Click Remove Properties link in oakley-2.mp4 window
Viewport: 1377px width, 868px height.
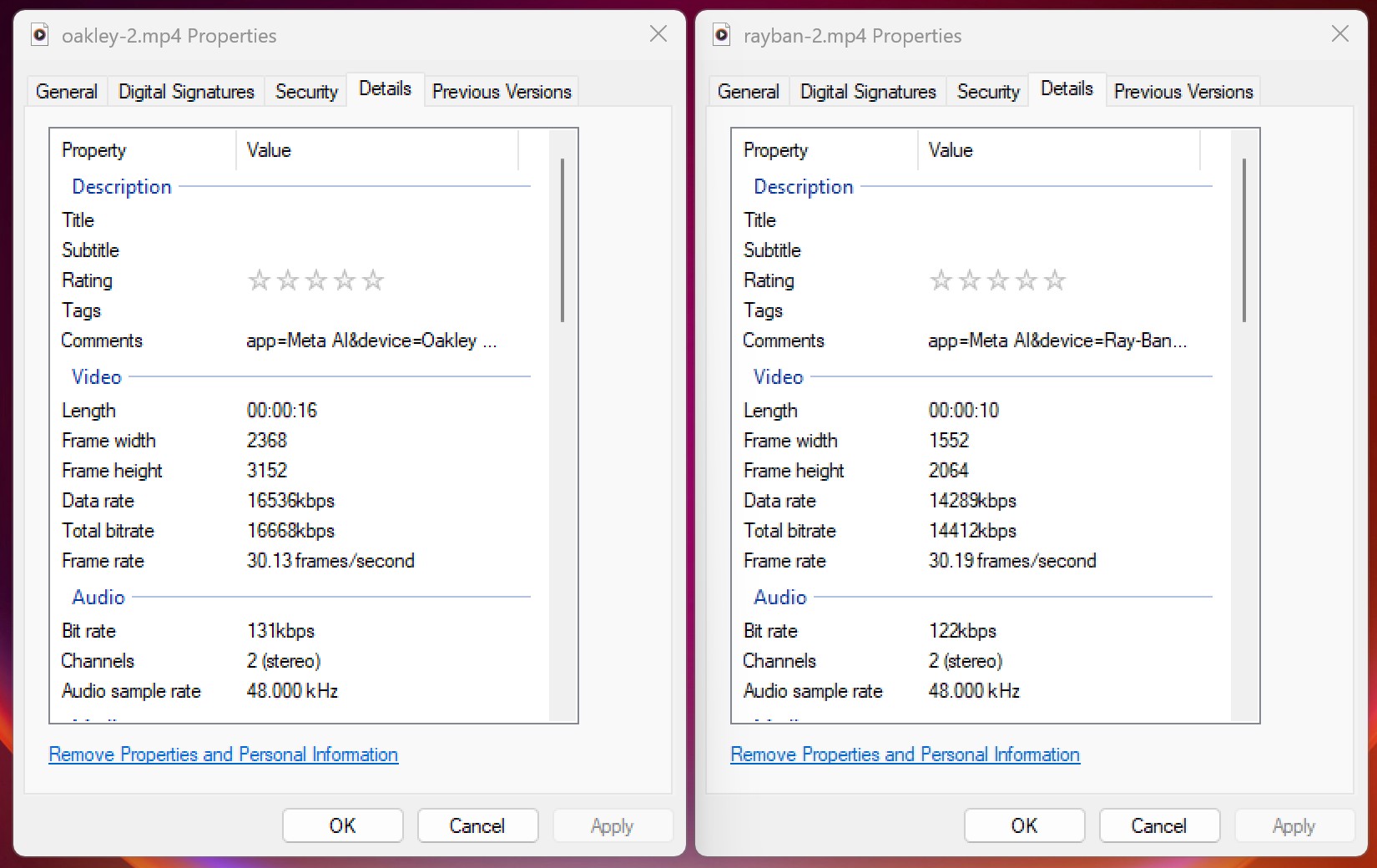223,754
